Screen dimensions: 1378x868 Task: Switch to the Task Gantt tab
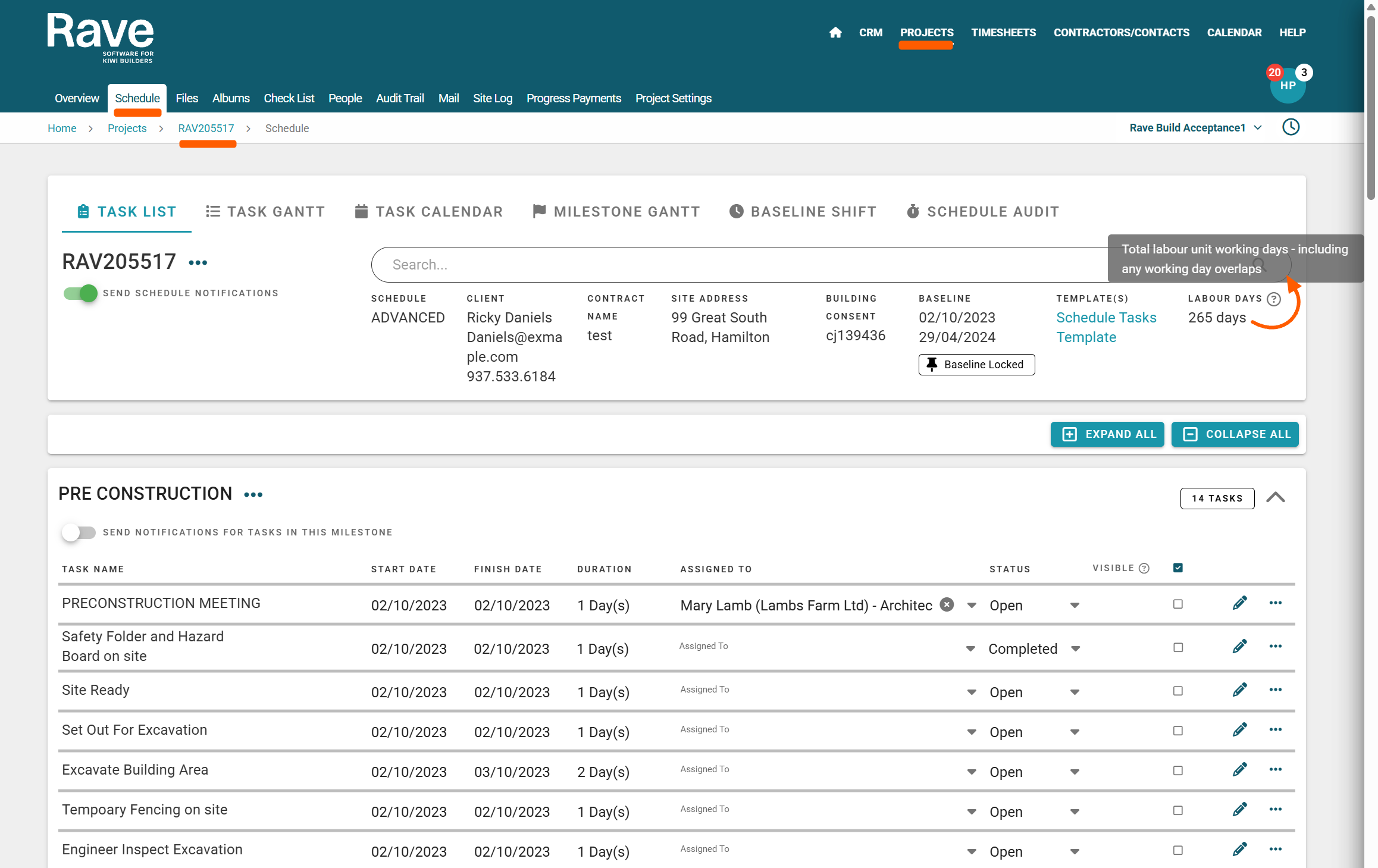265,212
